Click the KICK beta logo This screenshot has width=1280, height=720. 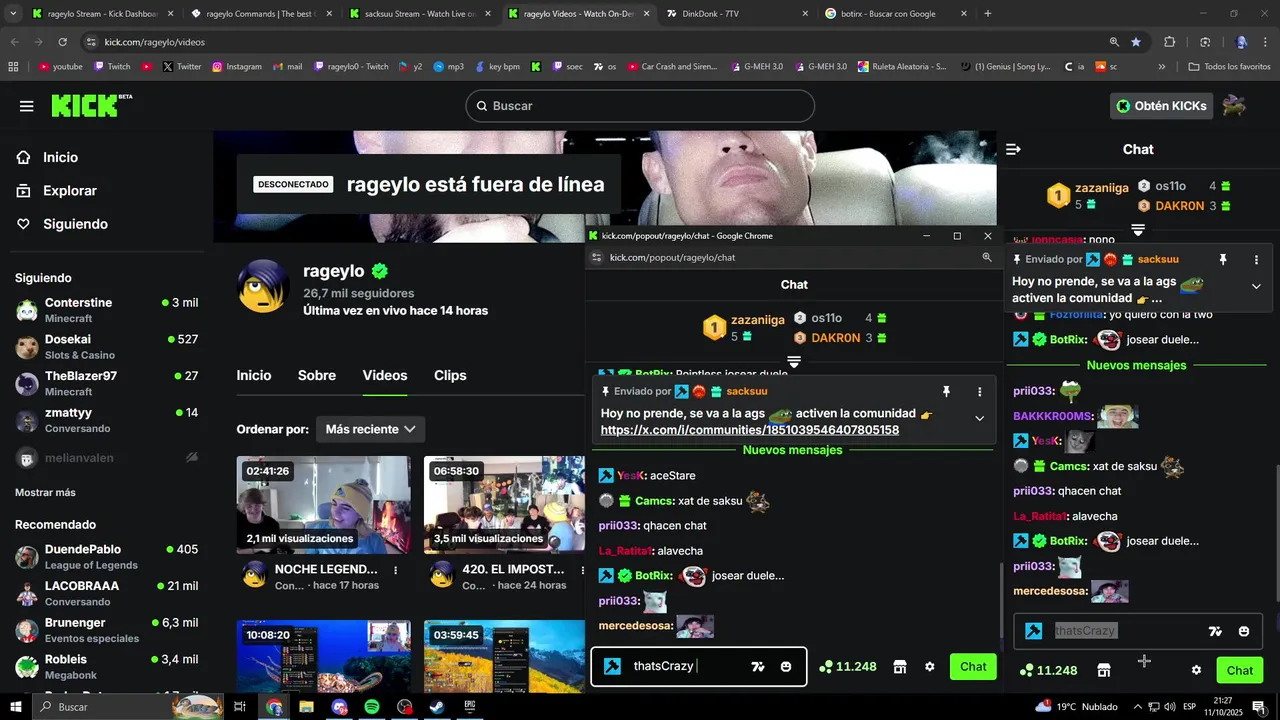coord(91,105)
